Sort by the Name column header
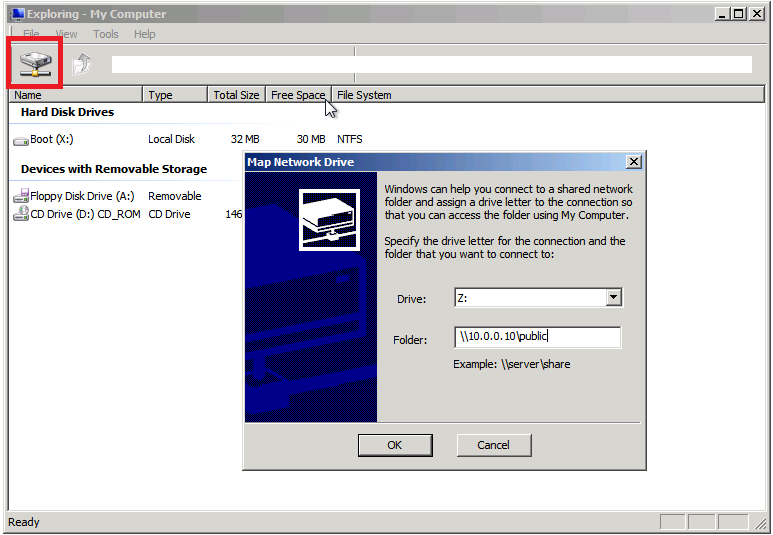 [x=76, y=95]
